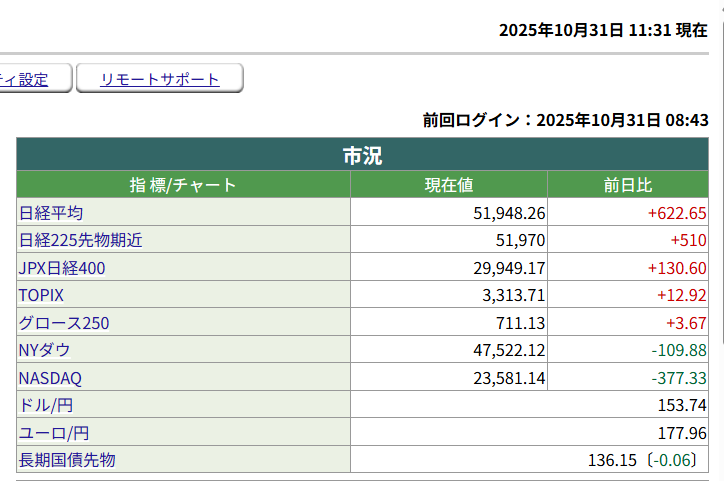Open the 日経平均 chart link
This screenshot has width=724, height=481.
(51, 213)
